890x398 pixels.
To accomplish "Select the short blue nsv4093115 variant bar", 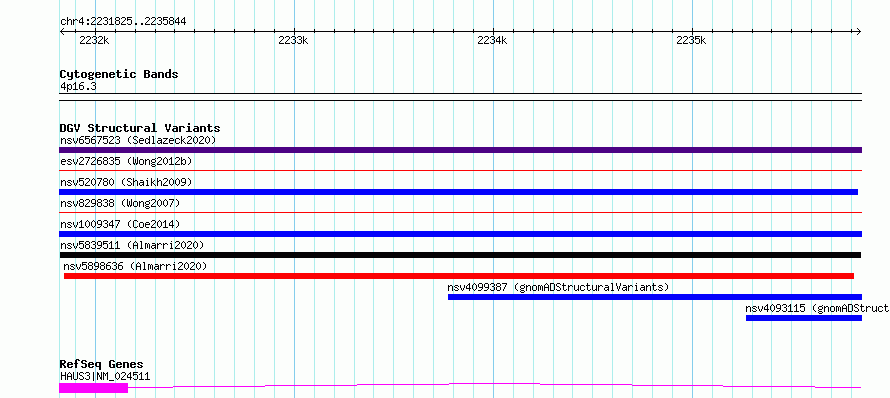I will [804, 318].
